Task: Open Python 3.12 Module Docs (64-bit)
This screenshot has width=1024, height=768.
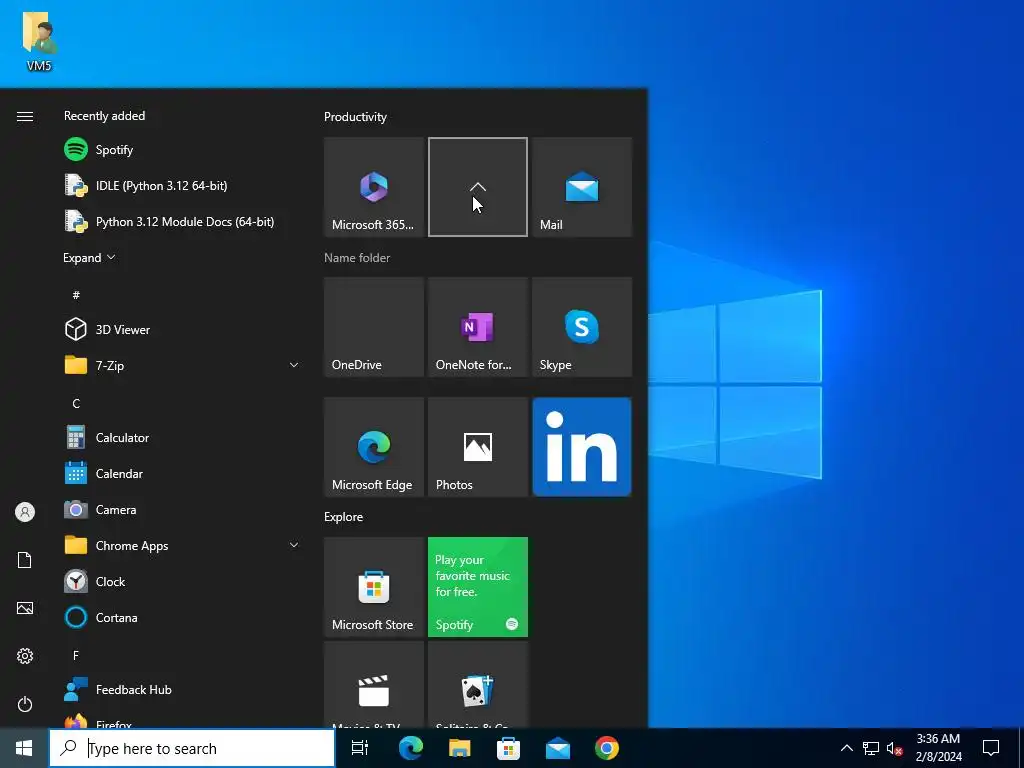Action: point(181,221)
